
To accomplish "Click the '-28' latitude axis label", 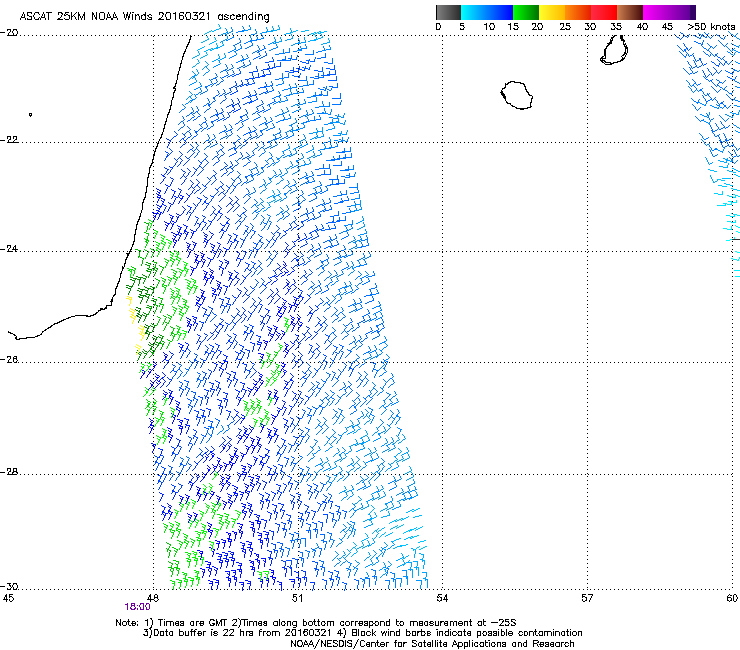I will [x=9, y=472].
